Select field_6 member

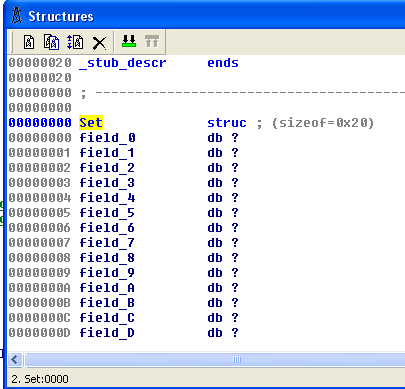click(x=107, y=228)
